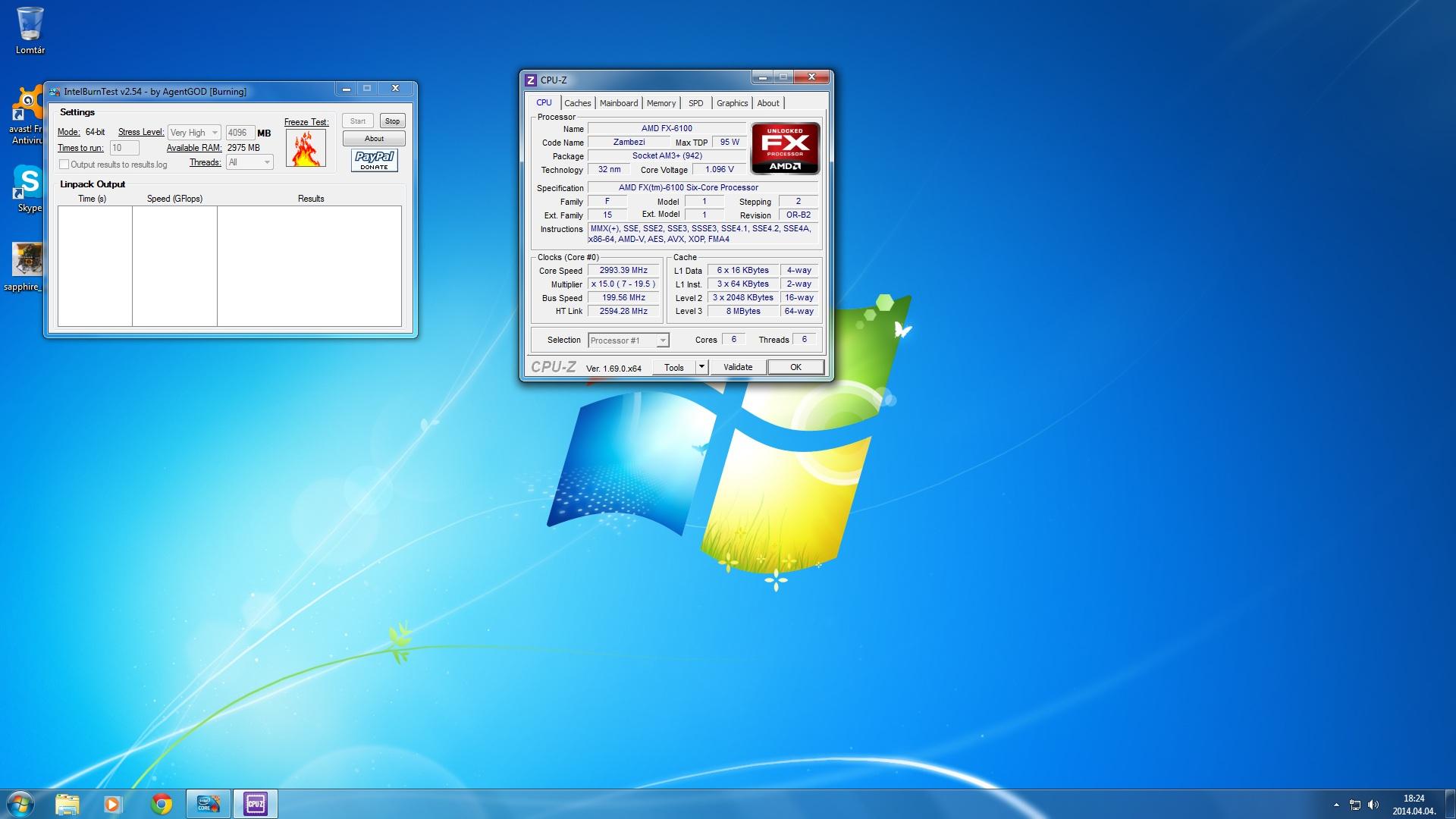Viewport: 1456px width, 819px height.
Task: Click the Validate button
Action: pos(738,367)
